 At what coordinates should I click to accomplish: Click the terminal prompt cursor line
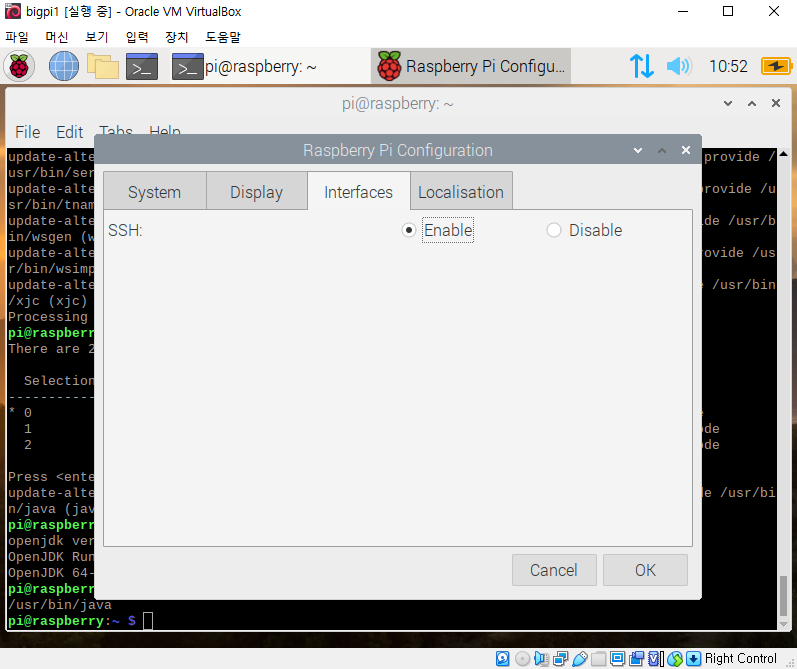pos(80,621)
